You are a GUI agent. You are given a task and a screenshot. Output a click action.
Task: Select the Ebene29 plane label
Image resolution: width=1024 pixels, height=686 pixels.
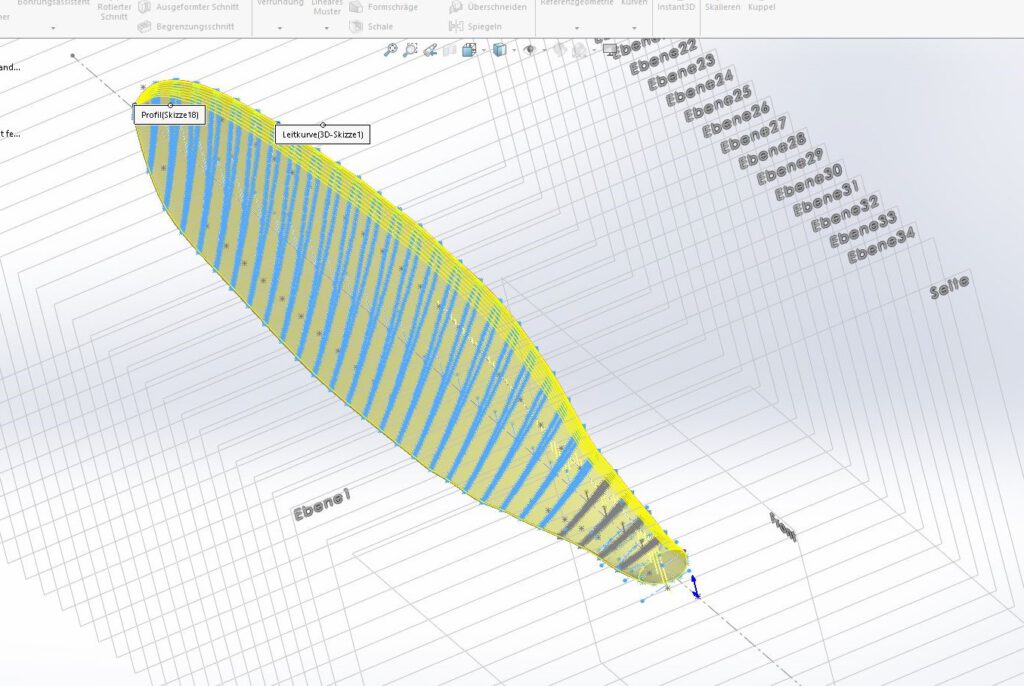790,167
